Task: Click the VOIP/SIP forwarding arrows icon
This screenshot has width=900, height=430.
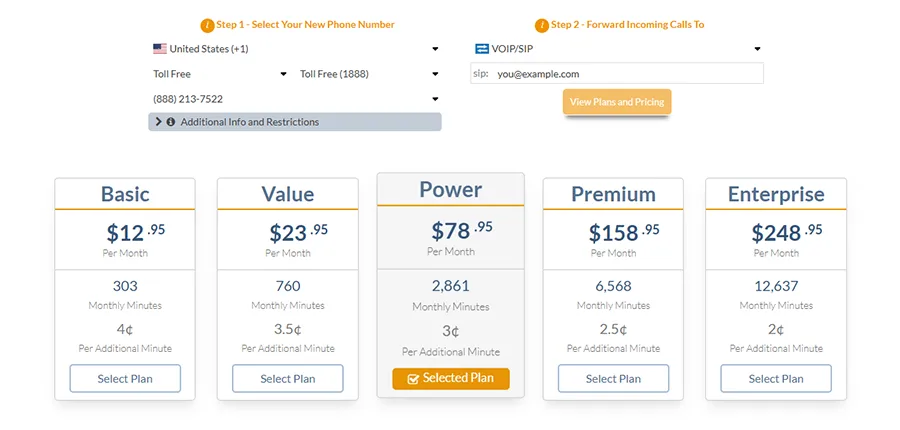Action: point(481,48)
